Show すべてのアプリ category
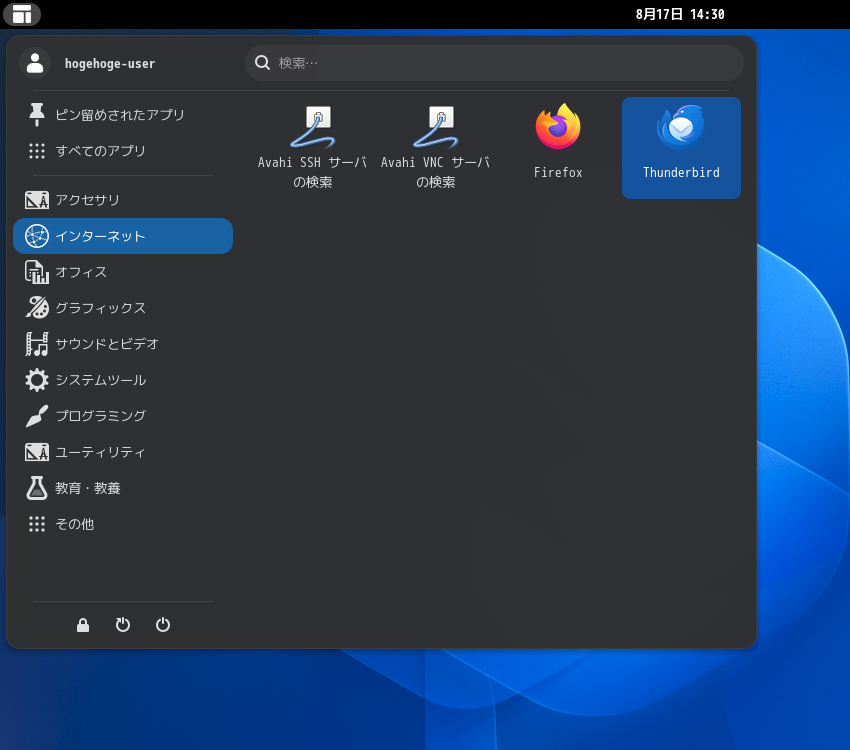 (x=123, y=151)
